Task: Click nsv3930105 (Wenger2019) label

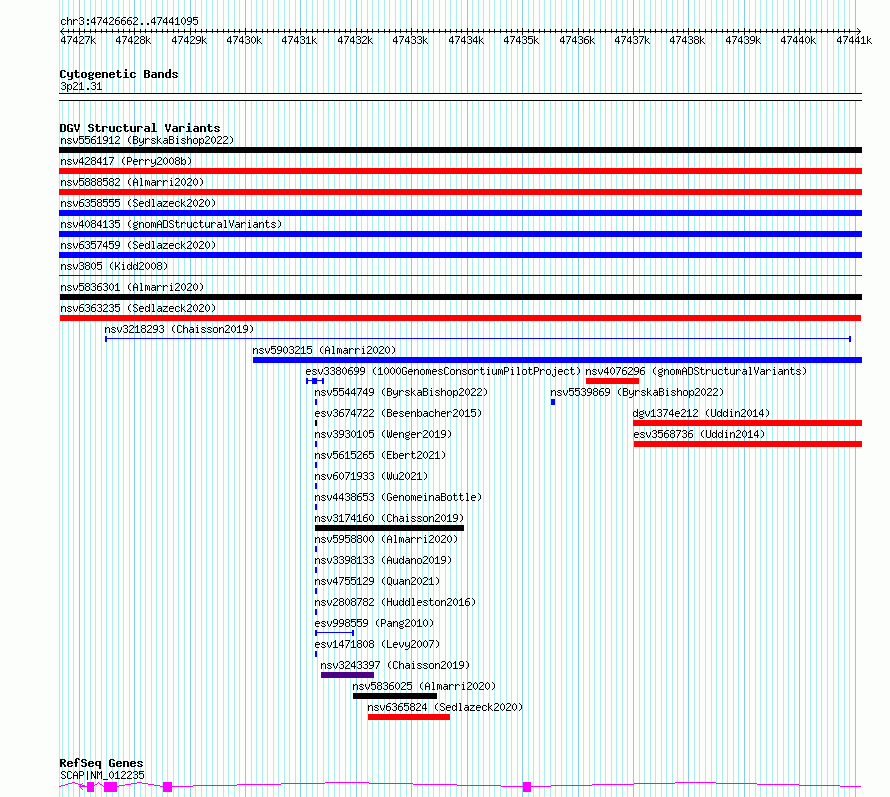Action: point(383,434)
